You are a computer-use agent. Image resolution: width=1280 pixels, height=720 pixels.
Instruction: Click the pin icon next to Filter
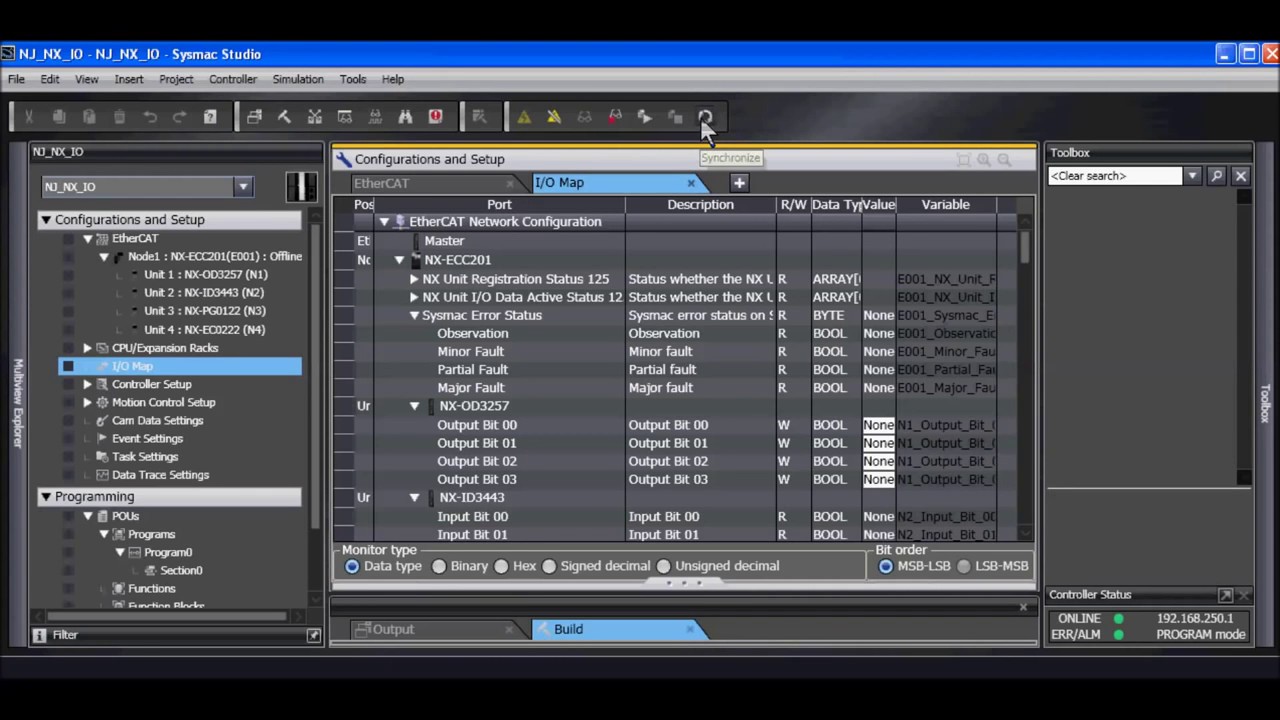314,635
